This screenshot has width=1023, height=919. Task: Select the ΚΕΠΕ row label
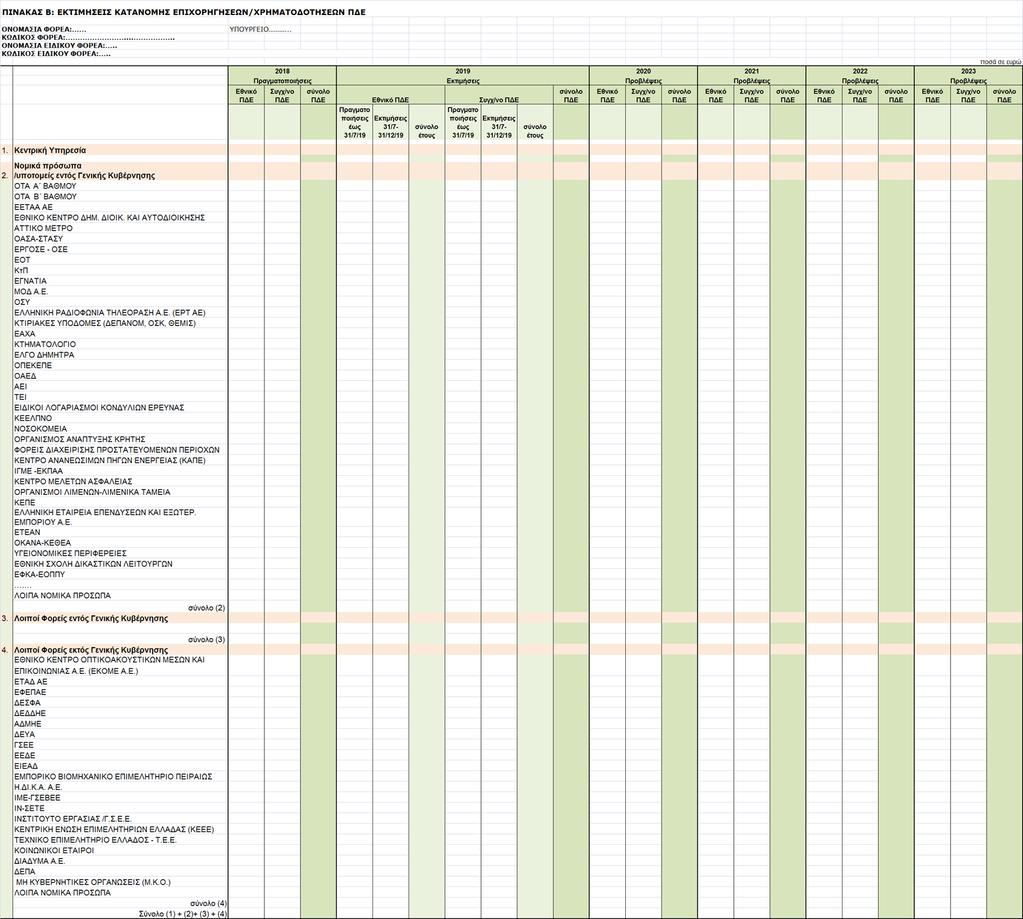25,503
